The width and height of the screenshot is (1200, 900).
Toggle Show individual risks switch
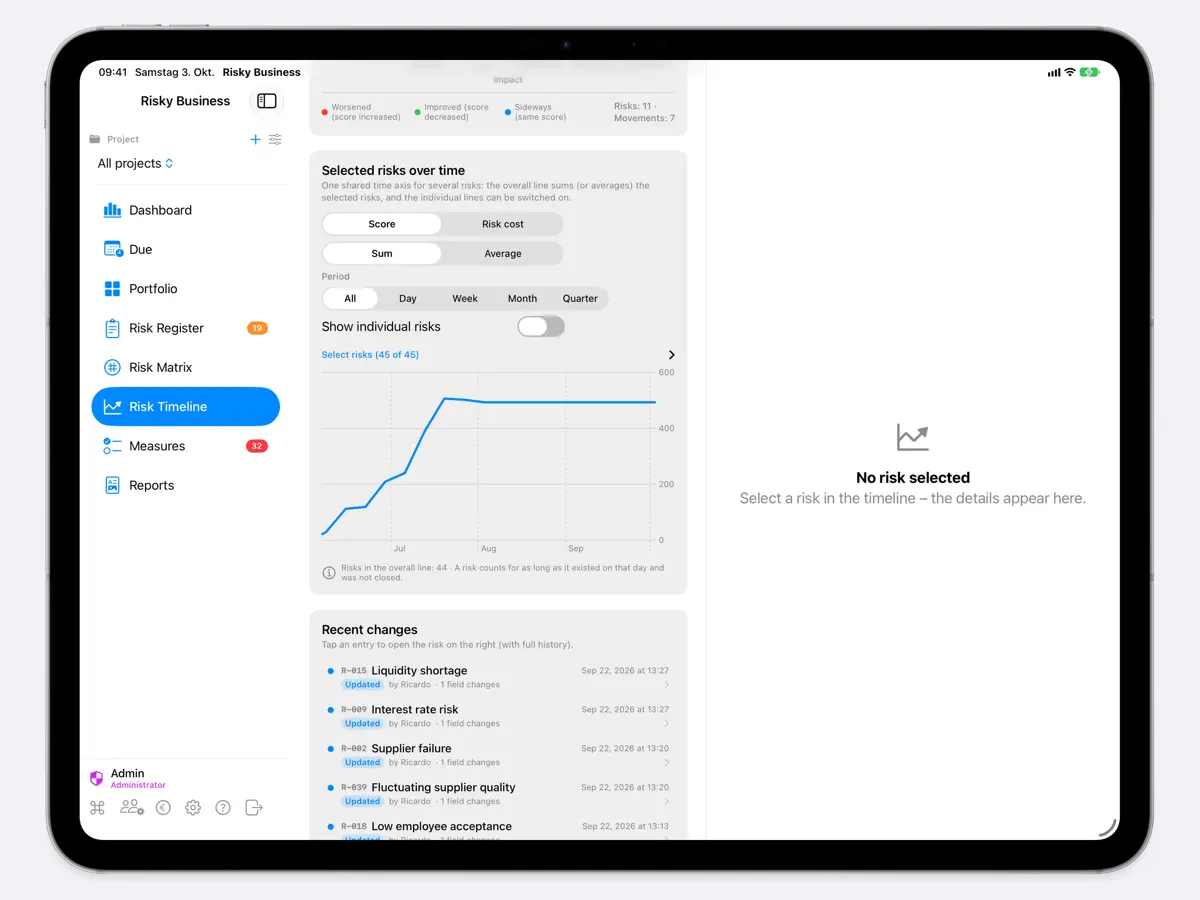click(x=541, y=327)
